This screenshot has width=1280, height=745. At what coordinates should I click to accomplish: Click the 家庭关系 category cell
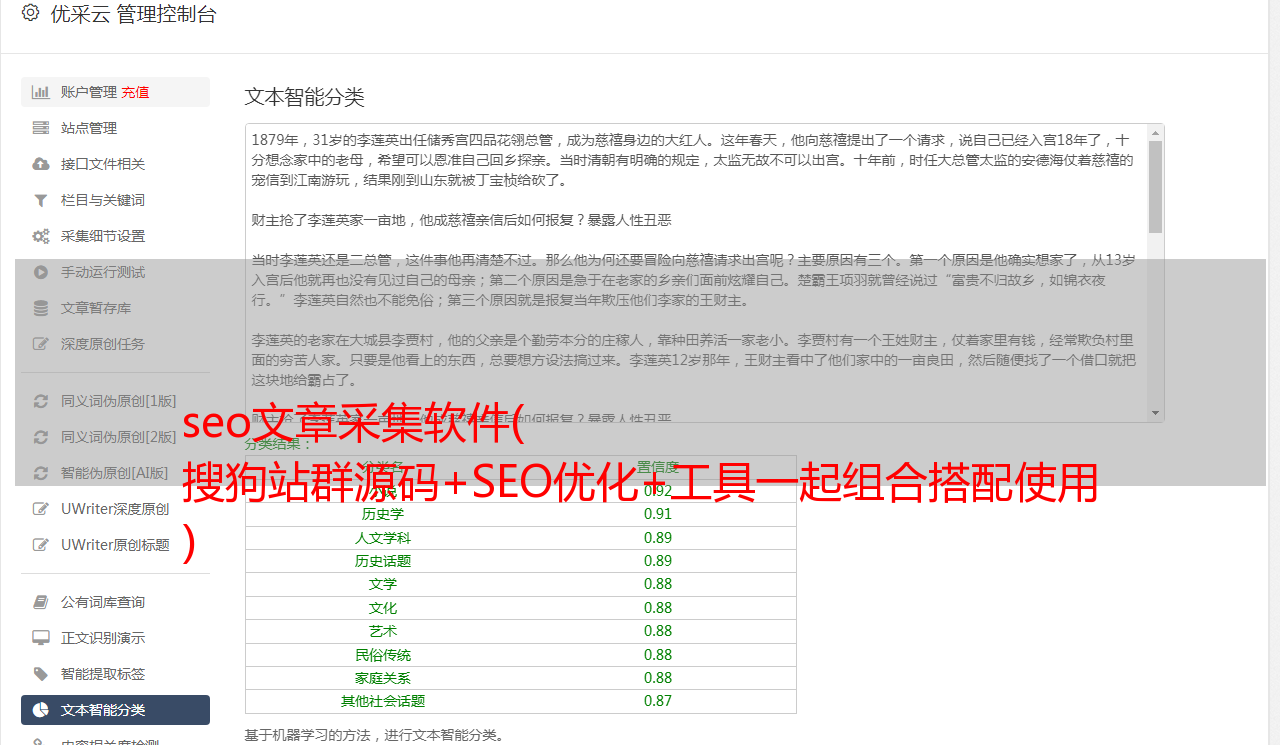383,678
